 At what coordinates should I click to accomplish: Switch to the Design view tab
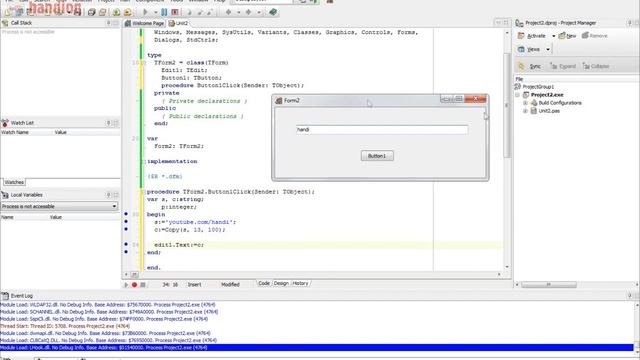(281, 283)
